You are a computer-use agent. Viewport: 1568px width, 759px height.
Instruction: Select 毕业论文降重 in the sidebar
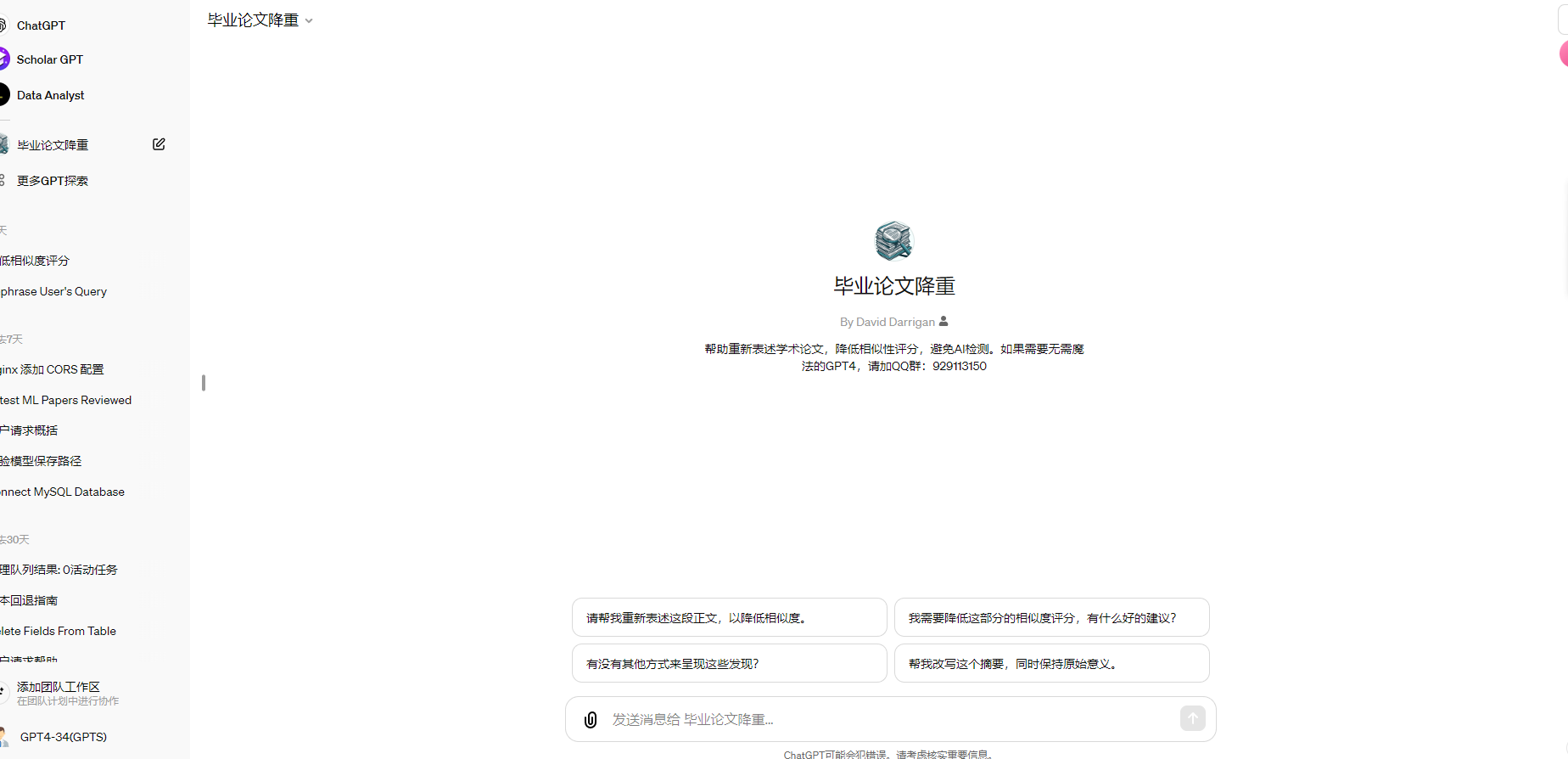[x=53, y=145]
